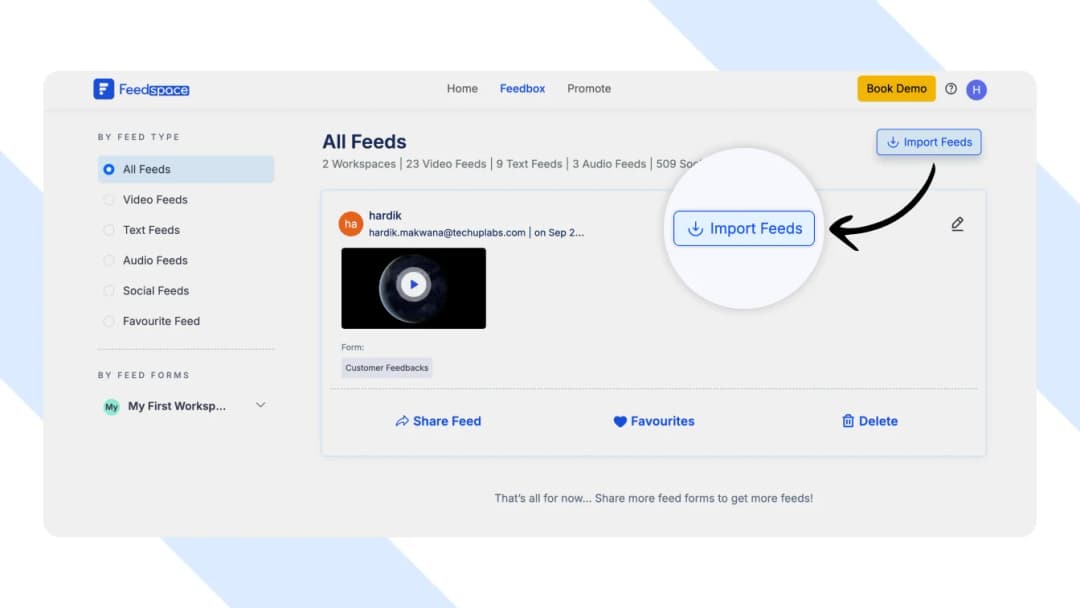This screenshot has width=1080, height=608.
Task: Expand the My First Workspace dropdown
Action: click(260, 405)
